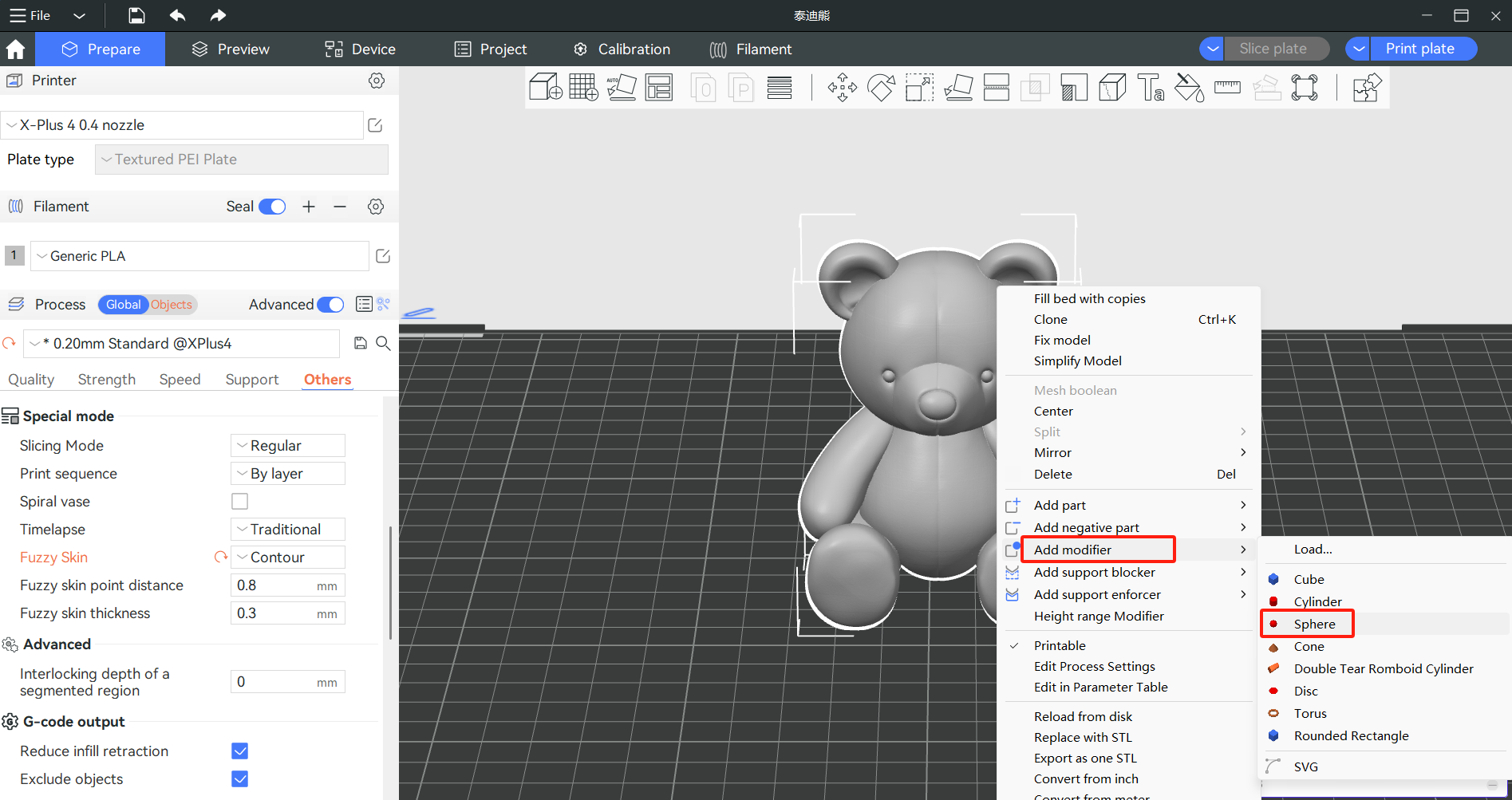Select Add modifier in the context menu
The width and height of the screenshot is (1512, 800).
click(x=1072, y=550)
